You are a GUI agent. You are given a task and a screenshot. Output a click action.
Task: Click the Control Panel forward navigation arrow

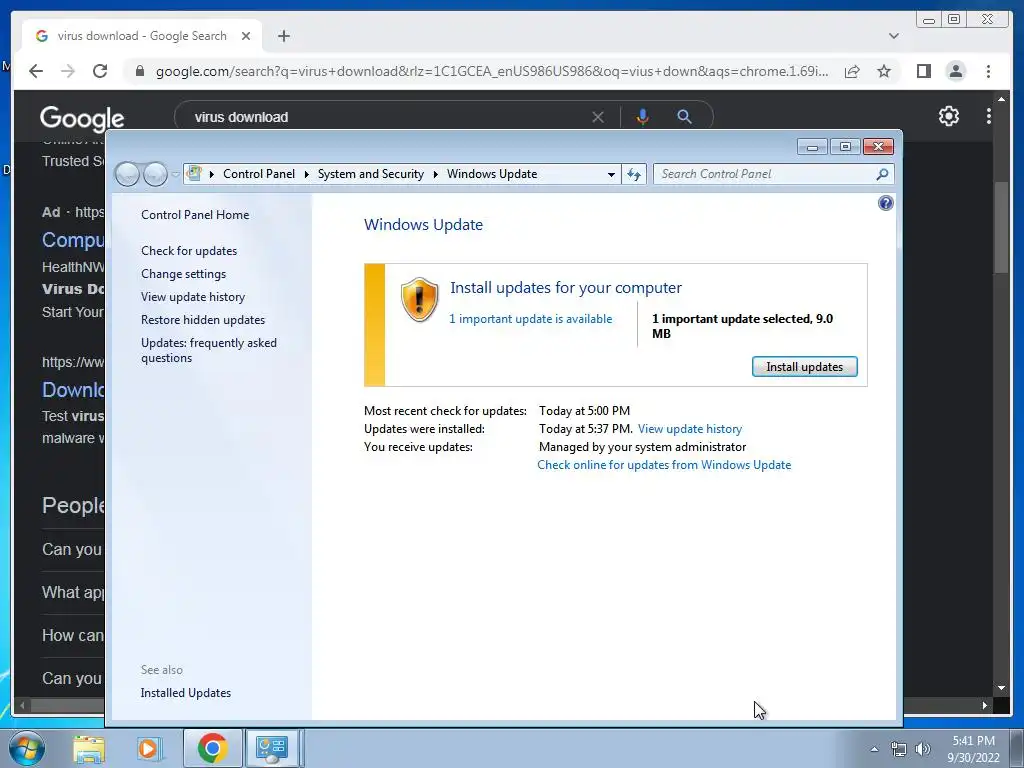(155, 174)
